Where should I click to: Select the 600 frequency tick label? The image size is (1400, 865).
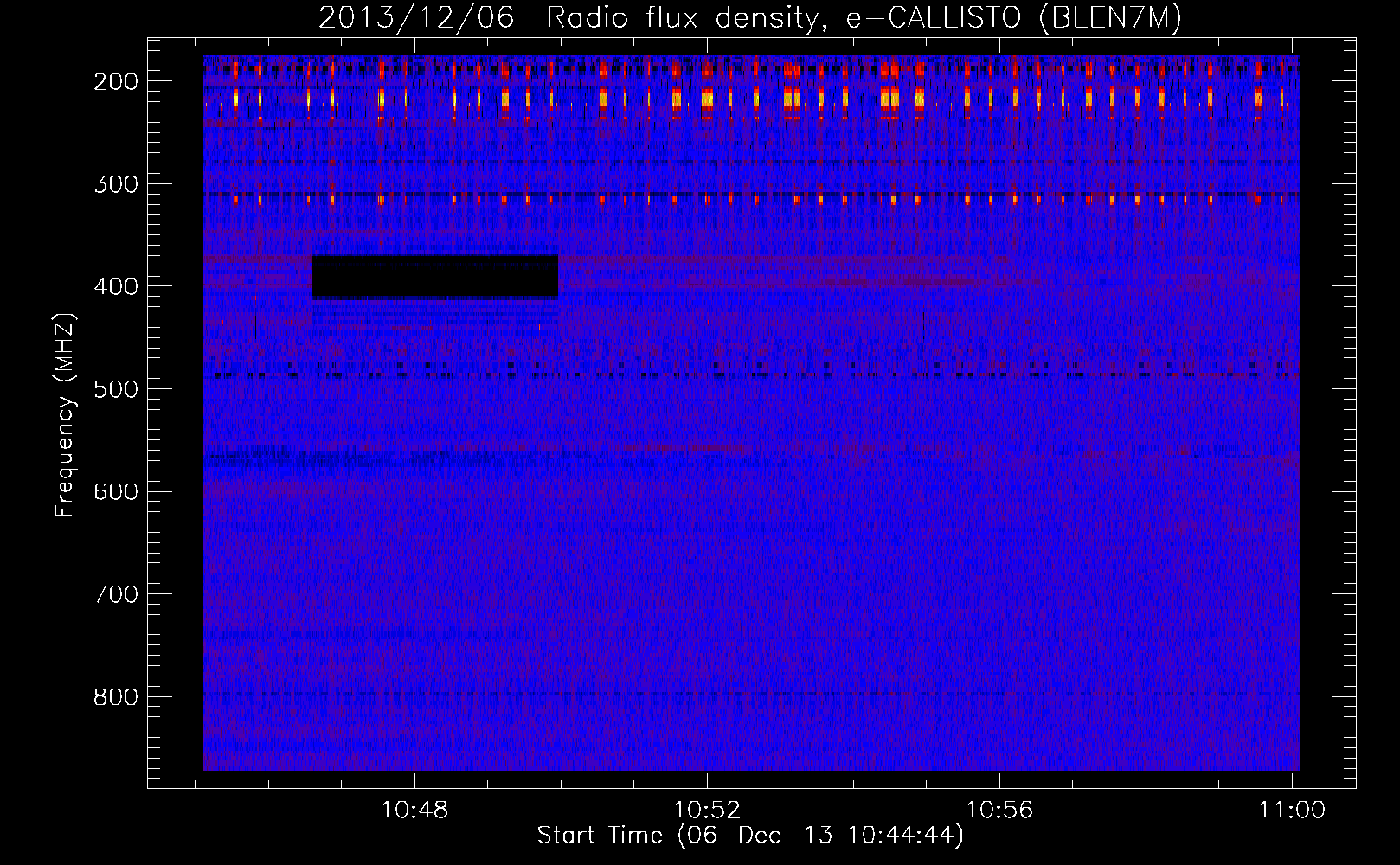pyautogui.click(x=116, y=491)
